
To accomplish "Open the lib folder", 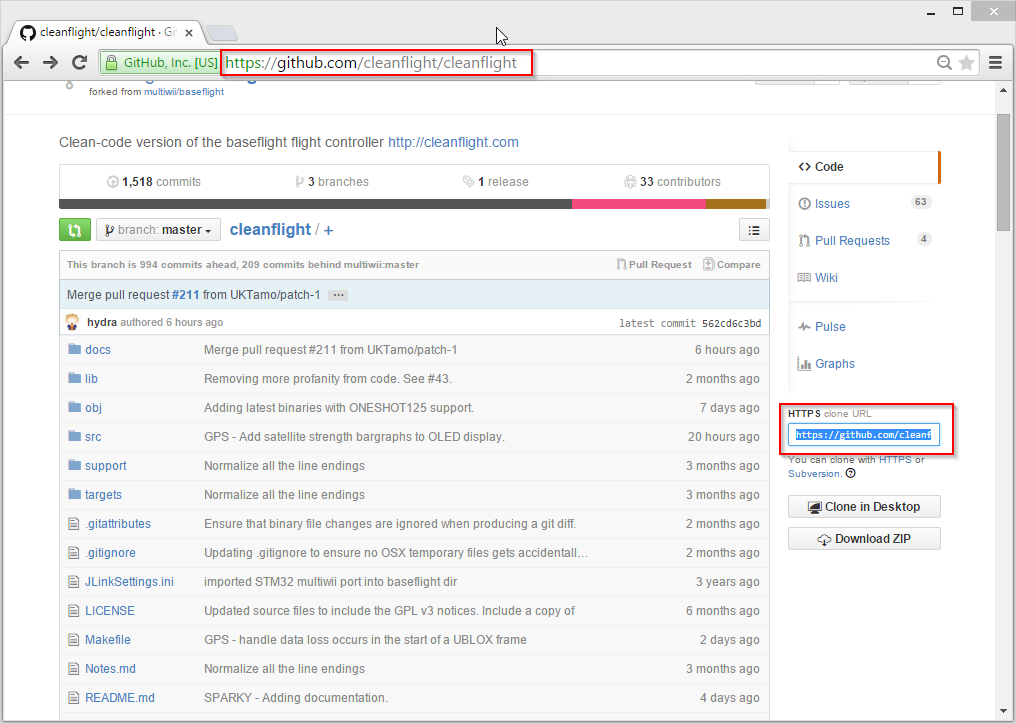I will pos(91,379).
